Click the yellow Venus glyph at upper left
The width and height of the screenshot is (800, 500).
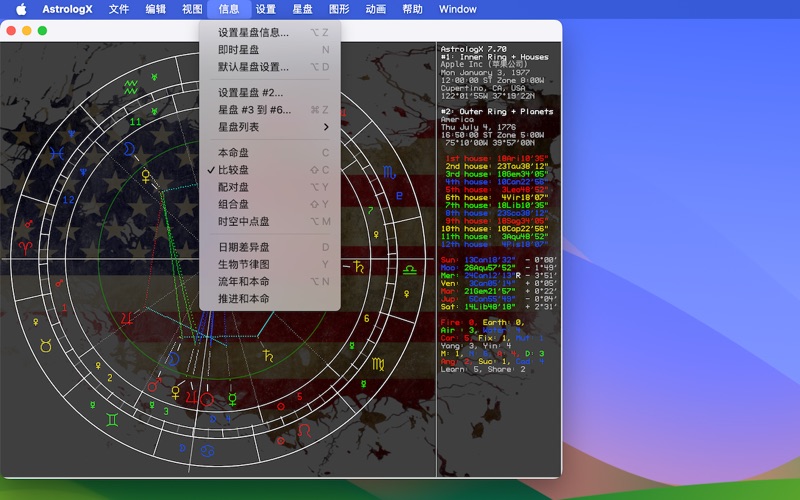pos(146,176)
